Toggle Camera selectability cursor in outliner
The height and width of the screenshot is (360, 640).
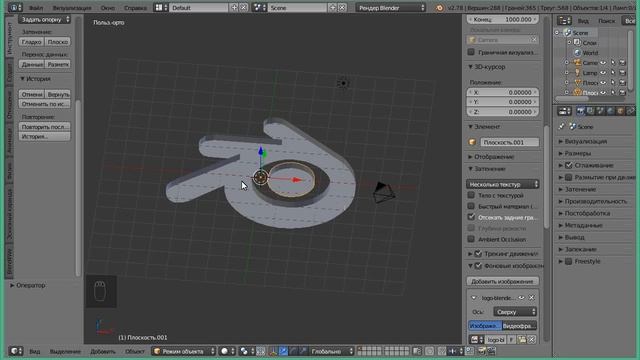(613, 62)
